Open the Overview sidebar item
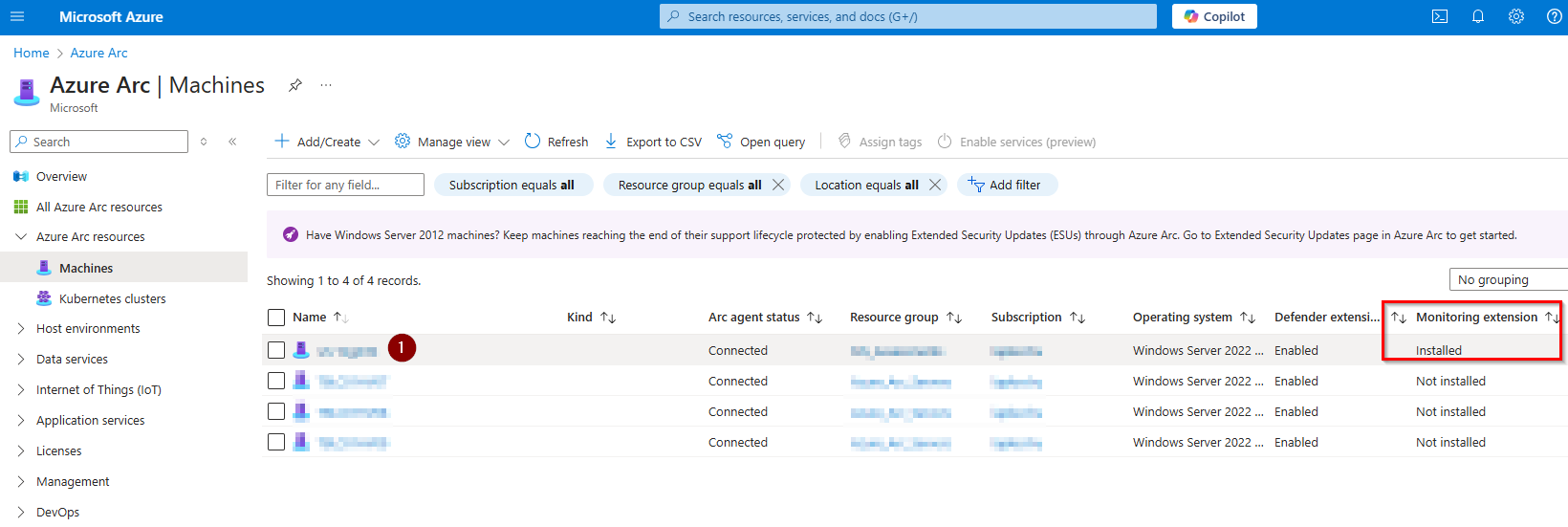 pos(61,176)
